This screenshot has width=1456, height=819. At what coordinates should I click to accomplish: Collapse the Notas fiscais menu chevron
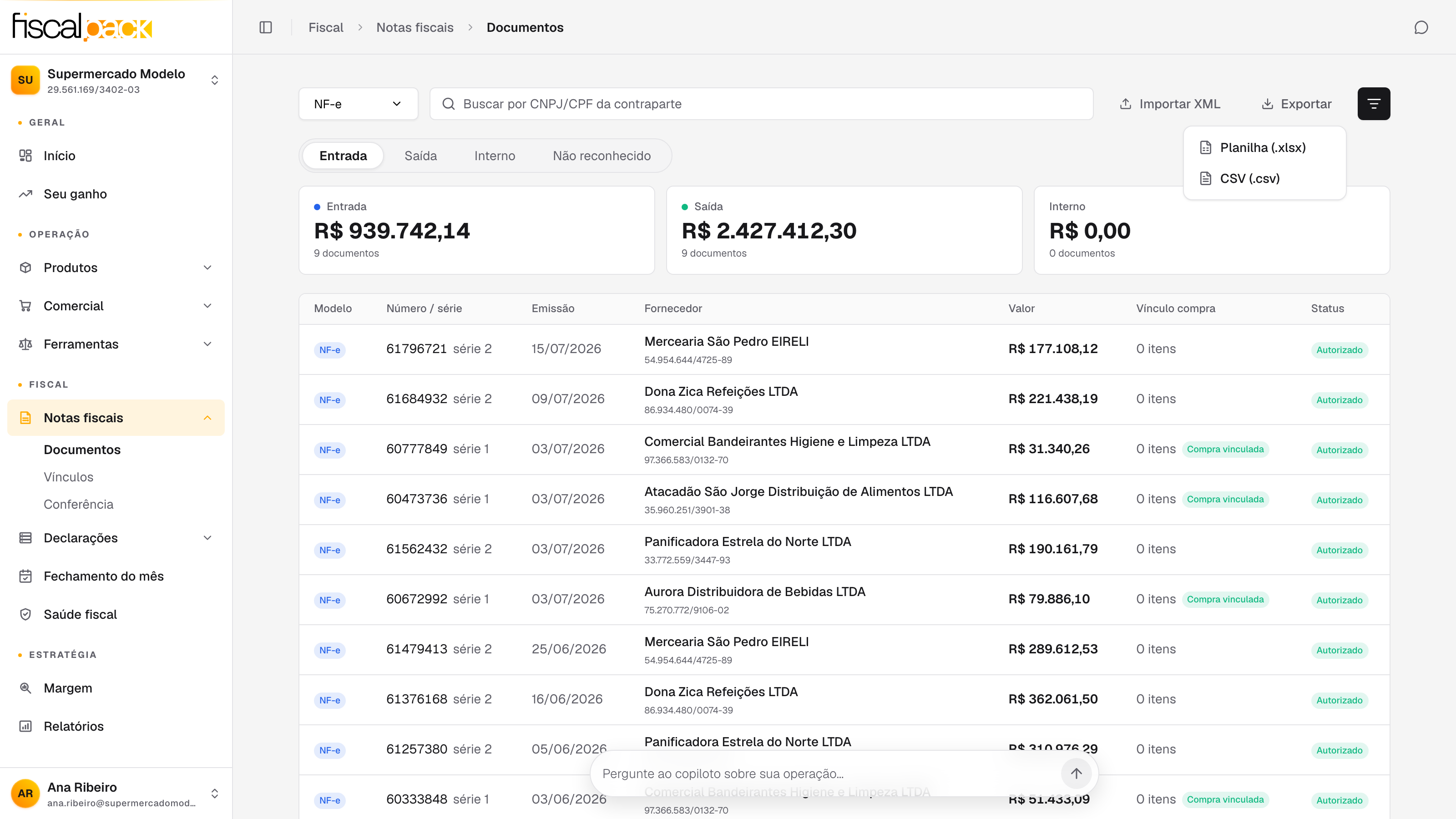207,418
